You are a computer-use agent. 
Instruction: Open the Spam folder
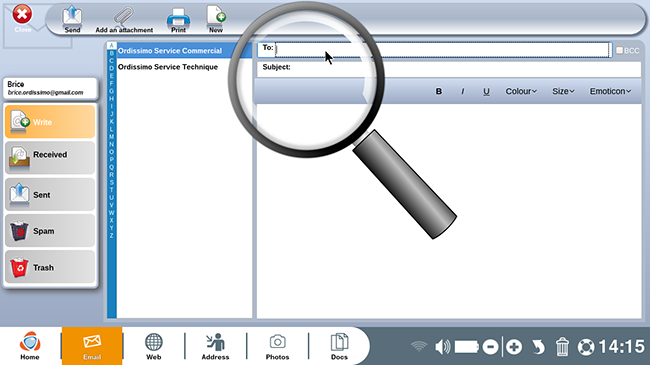50,231
